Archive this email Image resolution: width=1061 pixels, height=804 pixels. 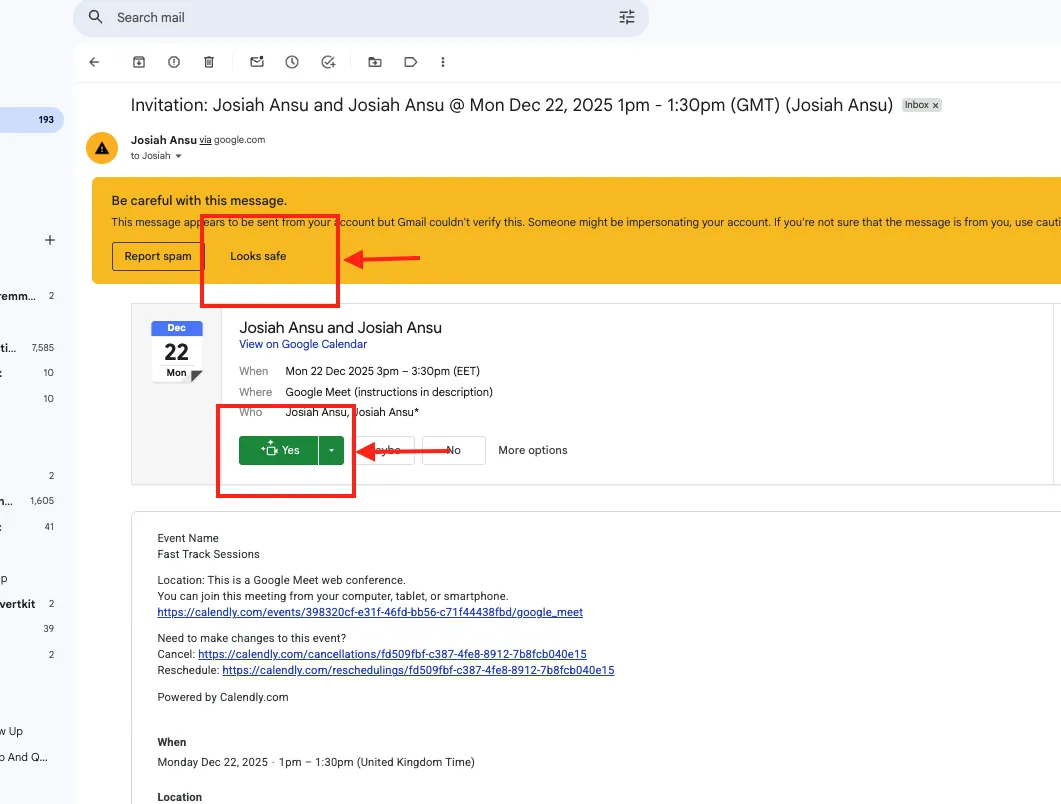coord(139,62)
